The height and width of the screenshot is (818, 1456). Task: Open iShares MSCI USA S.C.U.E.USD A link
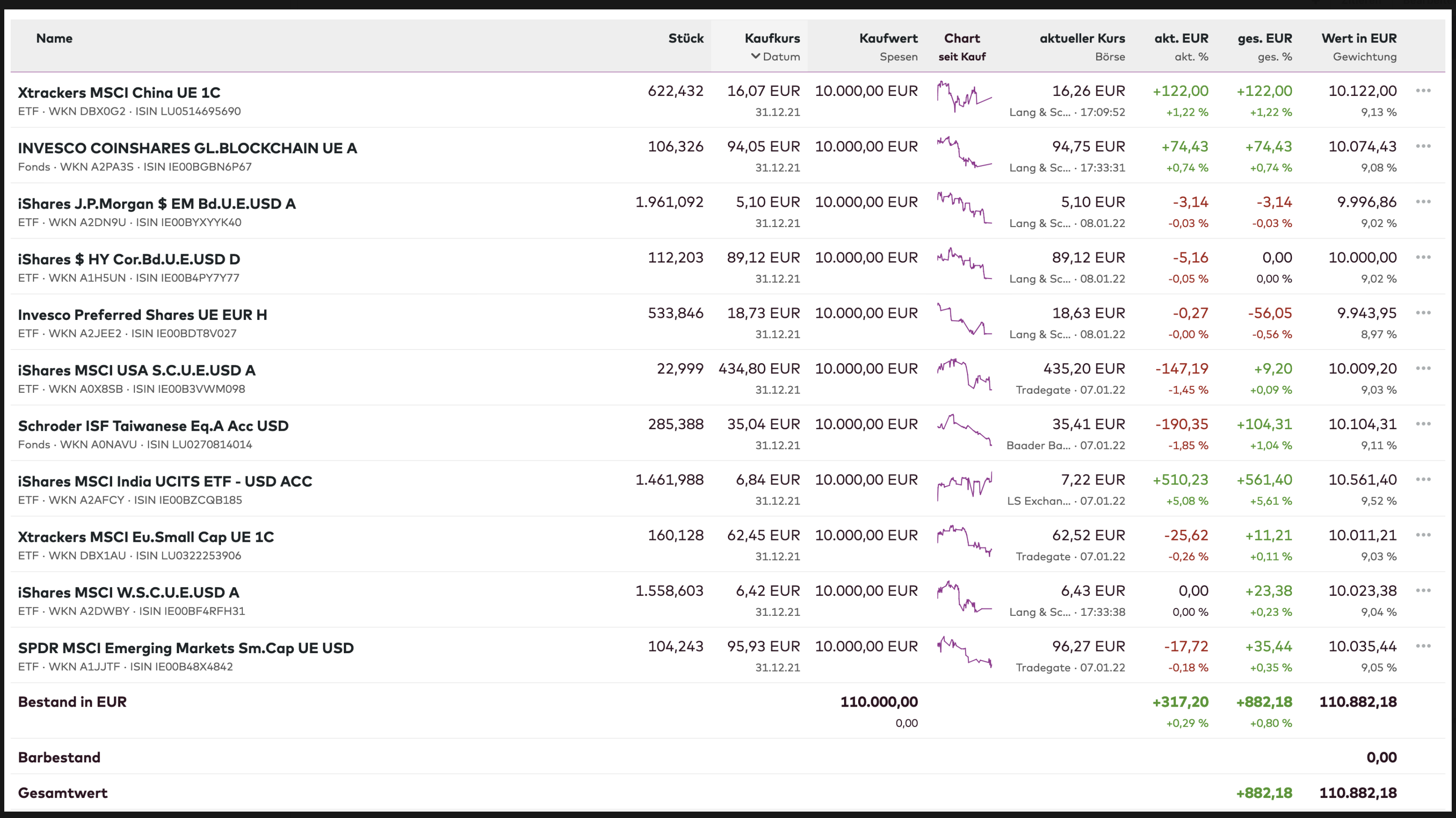click(x=136, y=370)
